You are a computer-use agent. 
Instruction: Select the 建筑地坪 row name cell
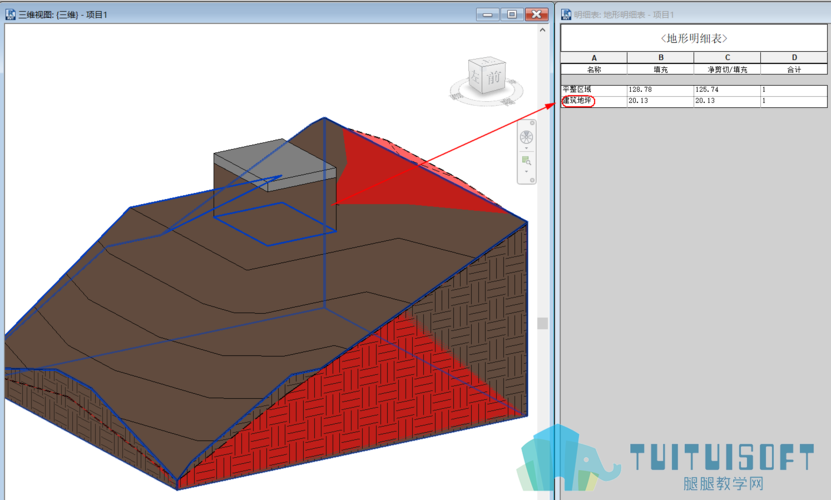point(579,101)
